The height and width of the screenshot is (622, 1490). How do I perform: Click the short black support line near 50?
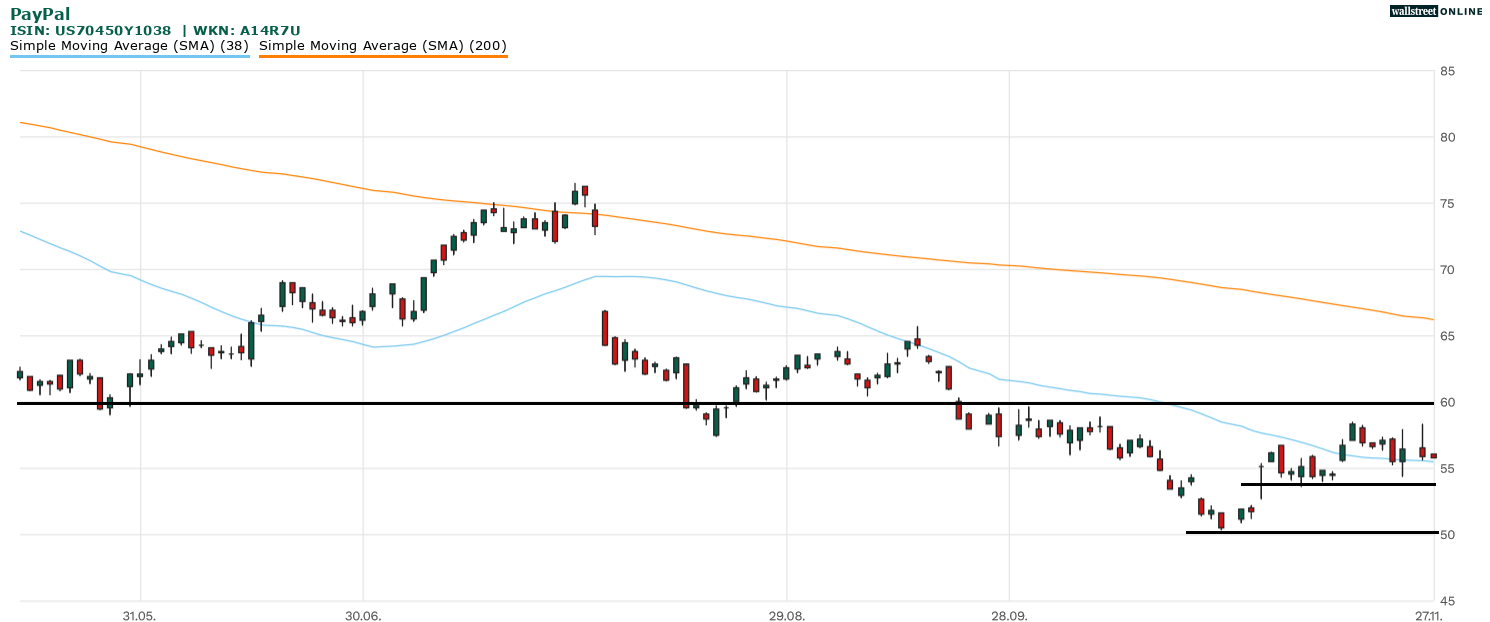(1310, 532)
